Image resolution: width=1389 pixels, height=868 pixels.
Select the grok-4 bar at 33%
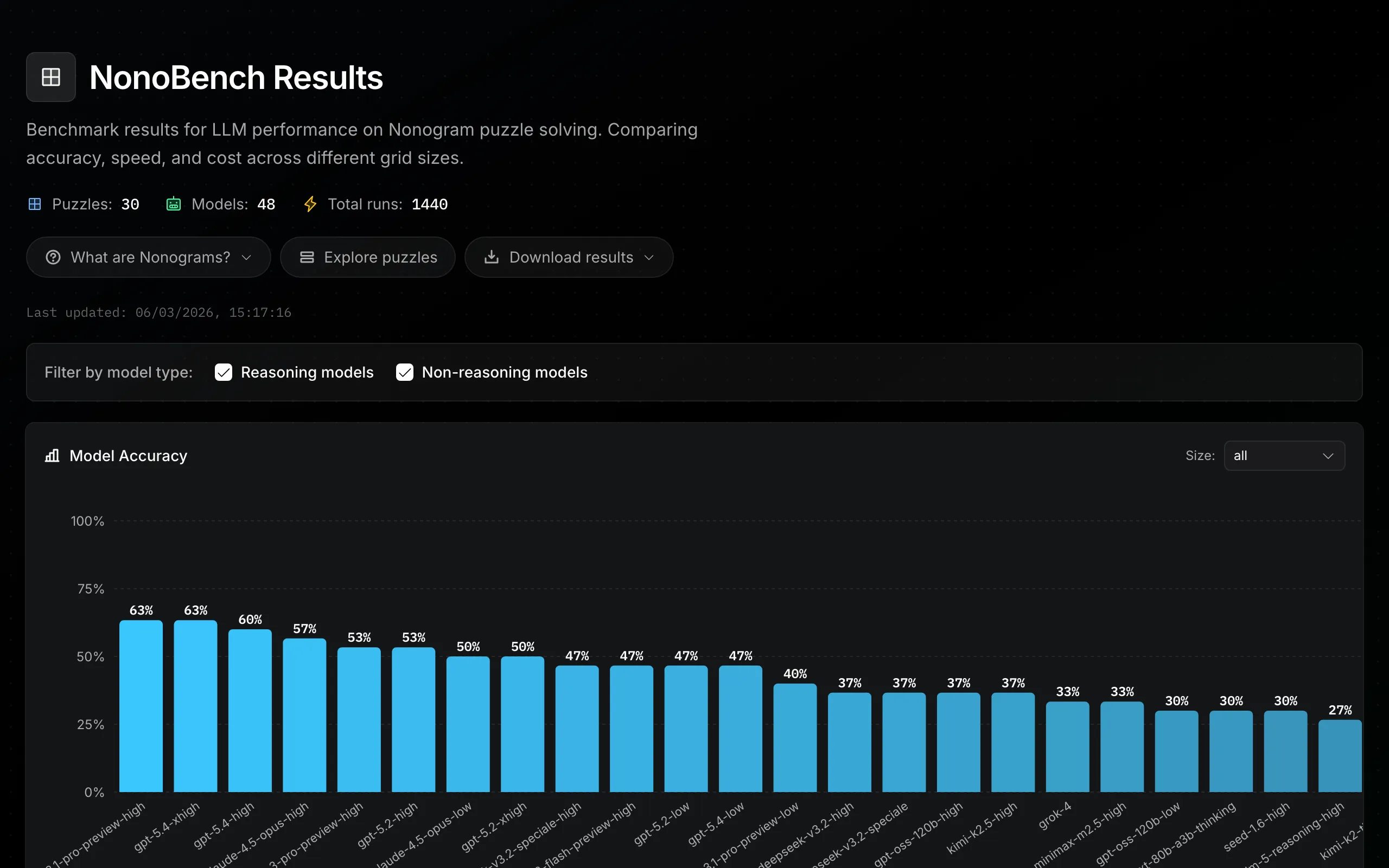[1068, 747]
